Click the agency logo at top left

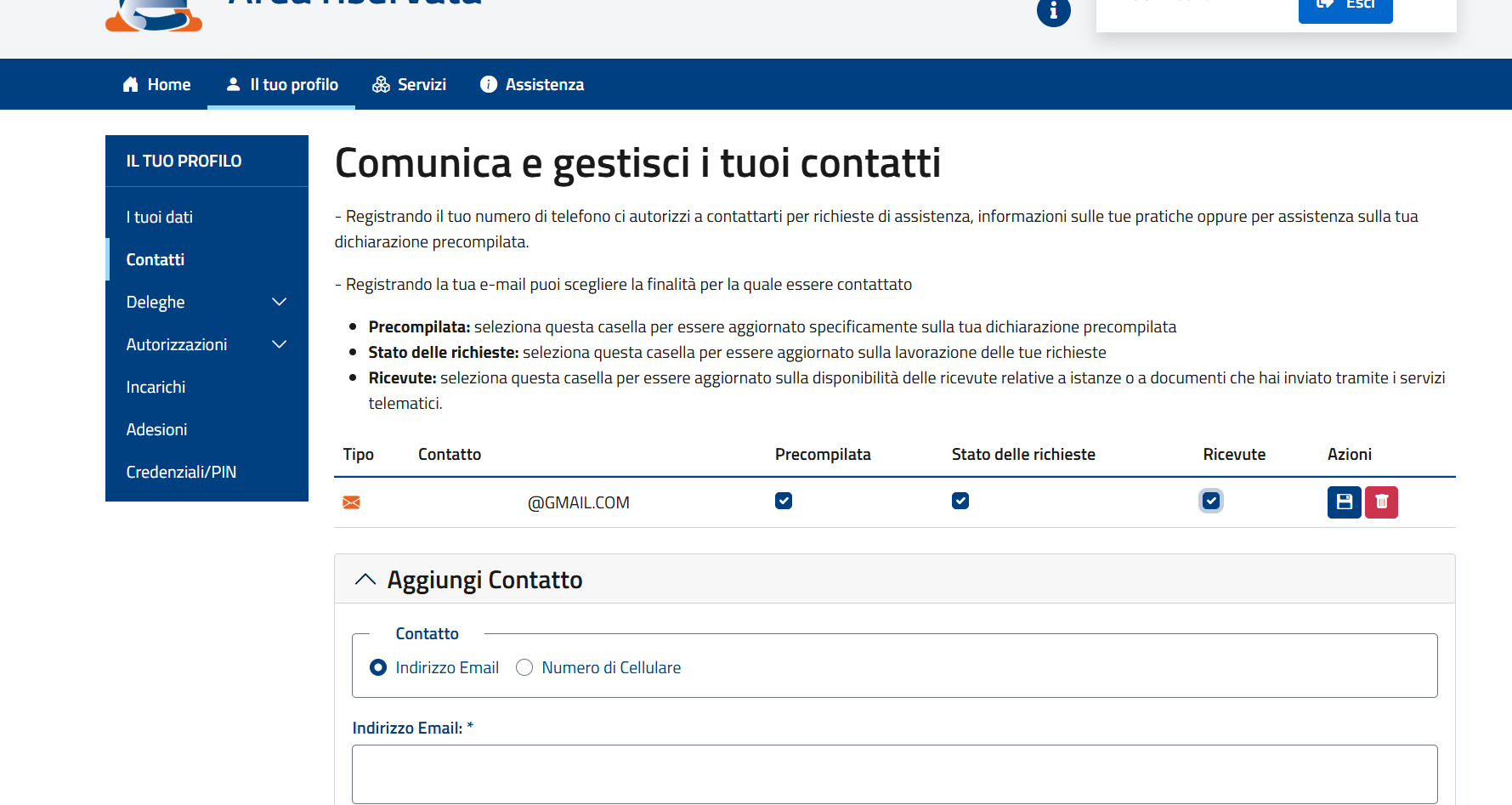[x=154, y=14]
